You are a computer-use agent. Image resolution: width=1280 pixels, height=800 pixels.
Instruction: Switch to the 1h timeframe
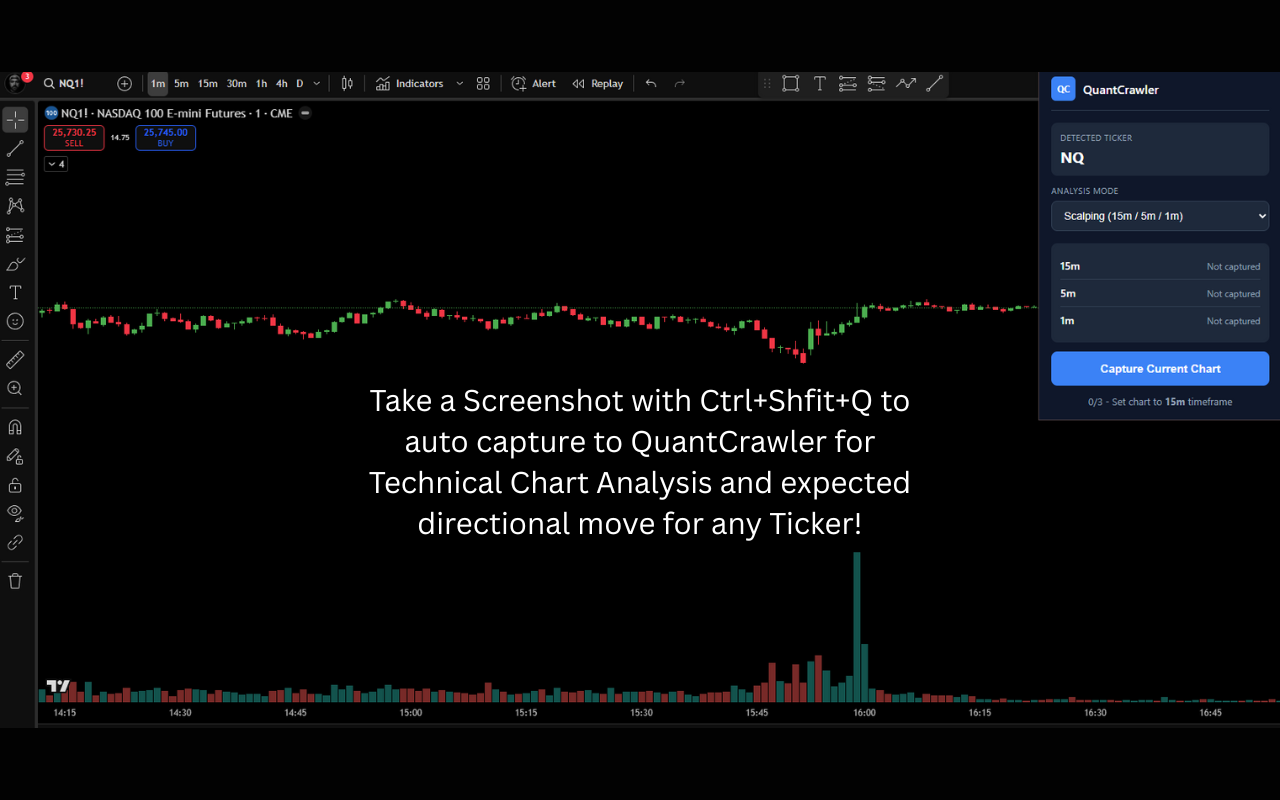tap(261, 84)
